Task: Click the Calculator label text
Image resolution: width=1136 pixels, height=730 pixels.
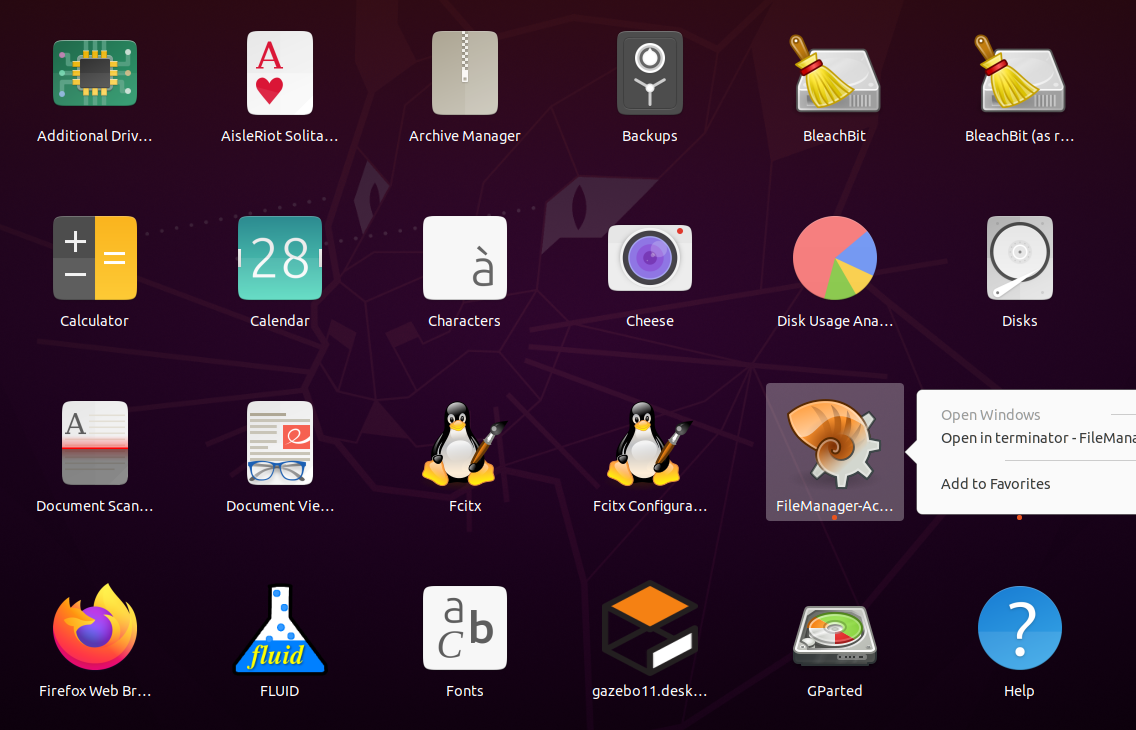Action: pos(94,321)
